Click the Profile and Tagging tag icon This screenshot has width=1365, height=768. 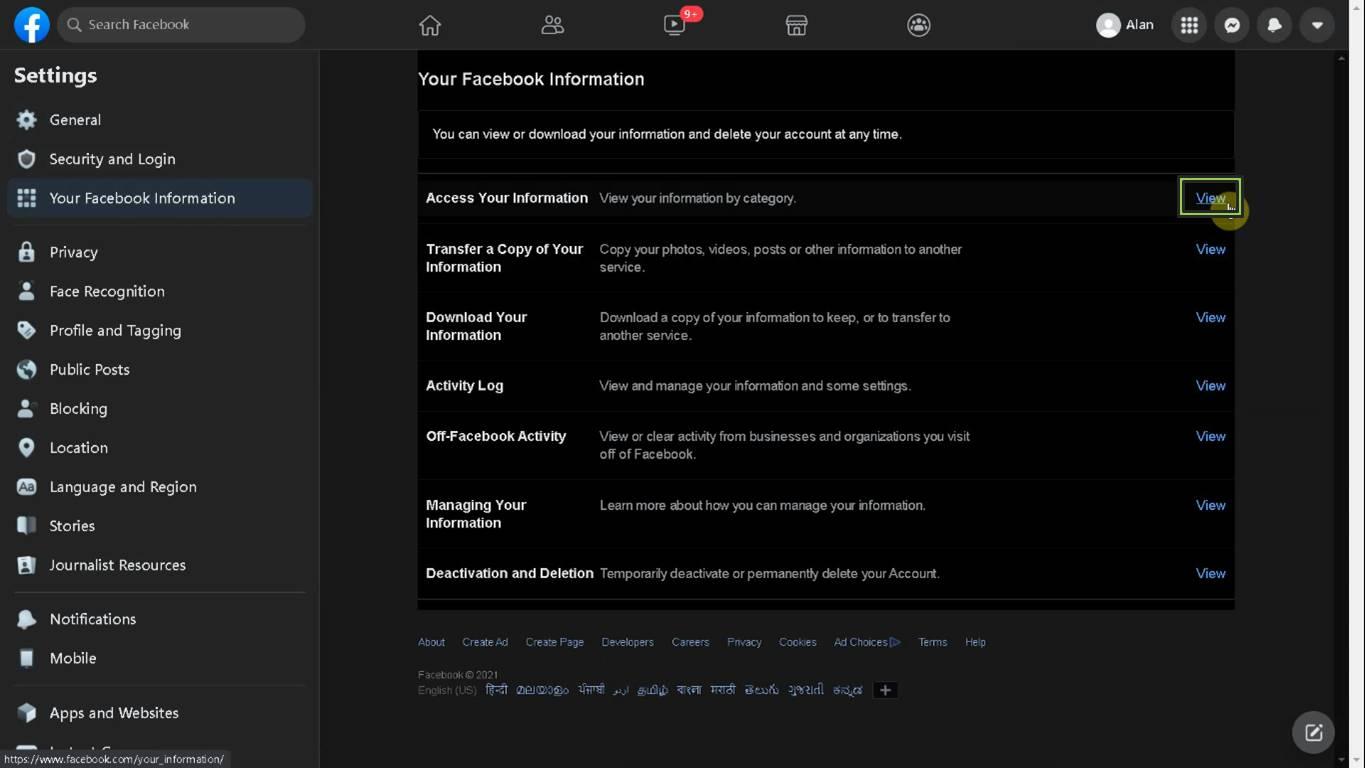(x=27, y=330)
